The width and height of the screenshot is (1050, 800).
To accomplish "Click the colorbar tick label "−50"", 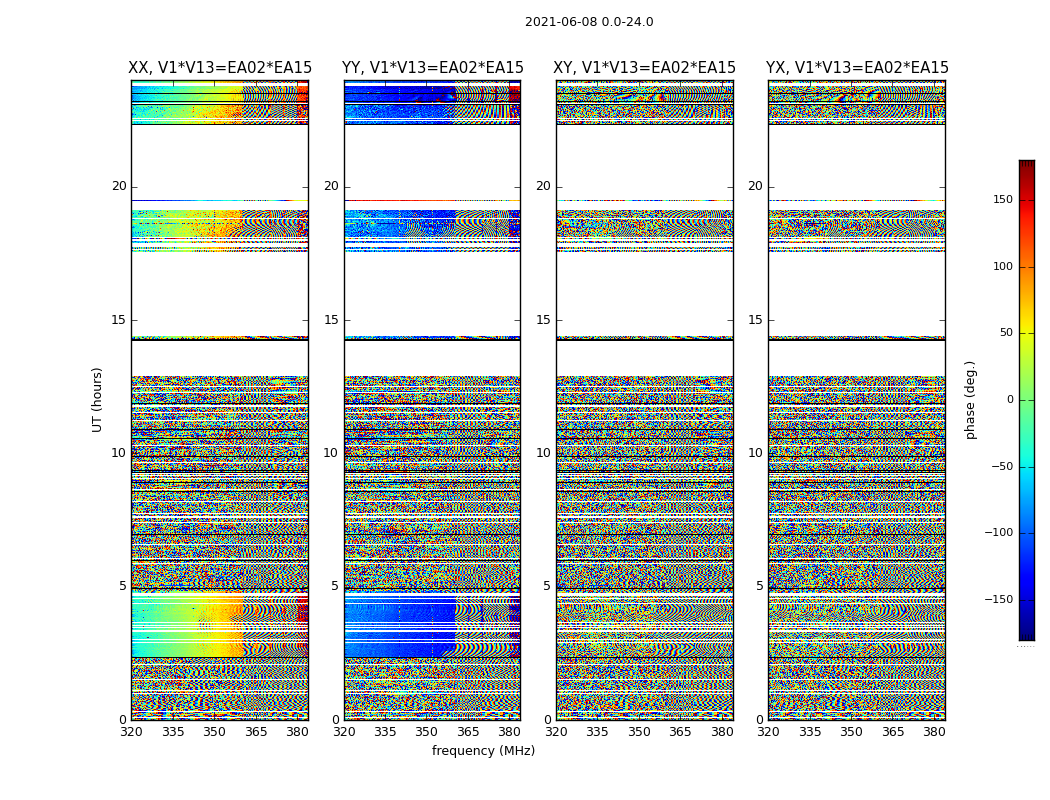I will pos(1002,467).
